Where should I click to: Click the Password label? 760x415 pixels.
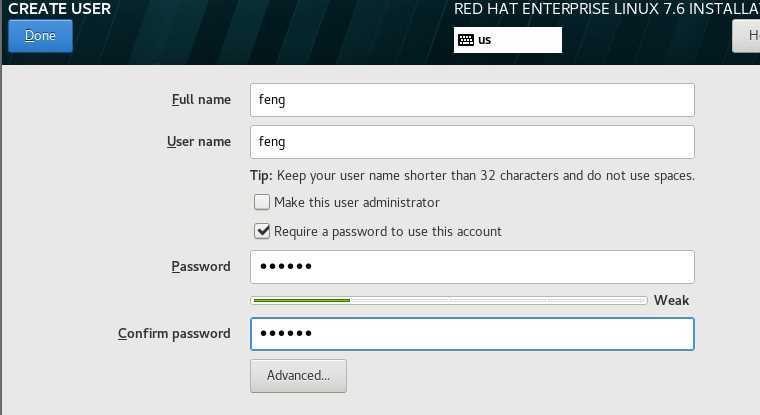(x=201, y=267)
